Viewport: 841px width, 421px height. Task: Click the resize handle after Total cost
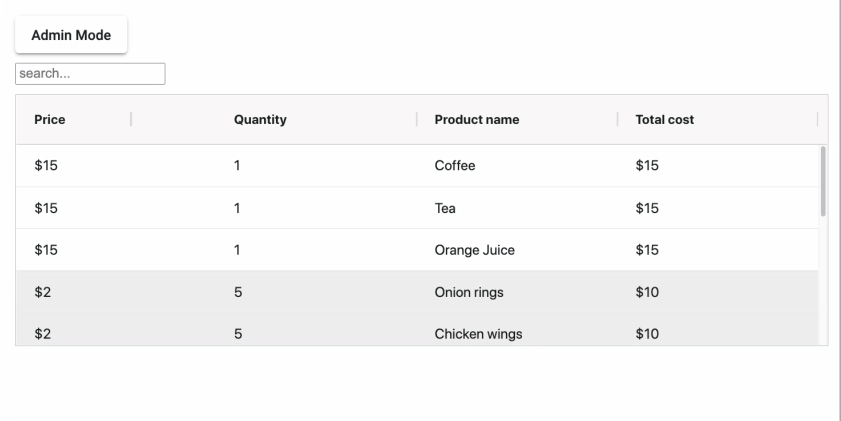(818, 120)
